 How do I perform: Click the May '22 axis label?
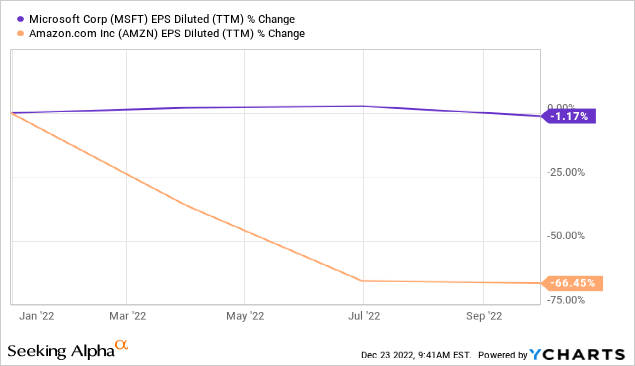pyautogui.click(x=245, y=316)
